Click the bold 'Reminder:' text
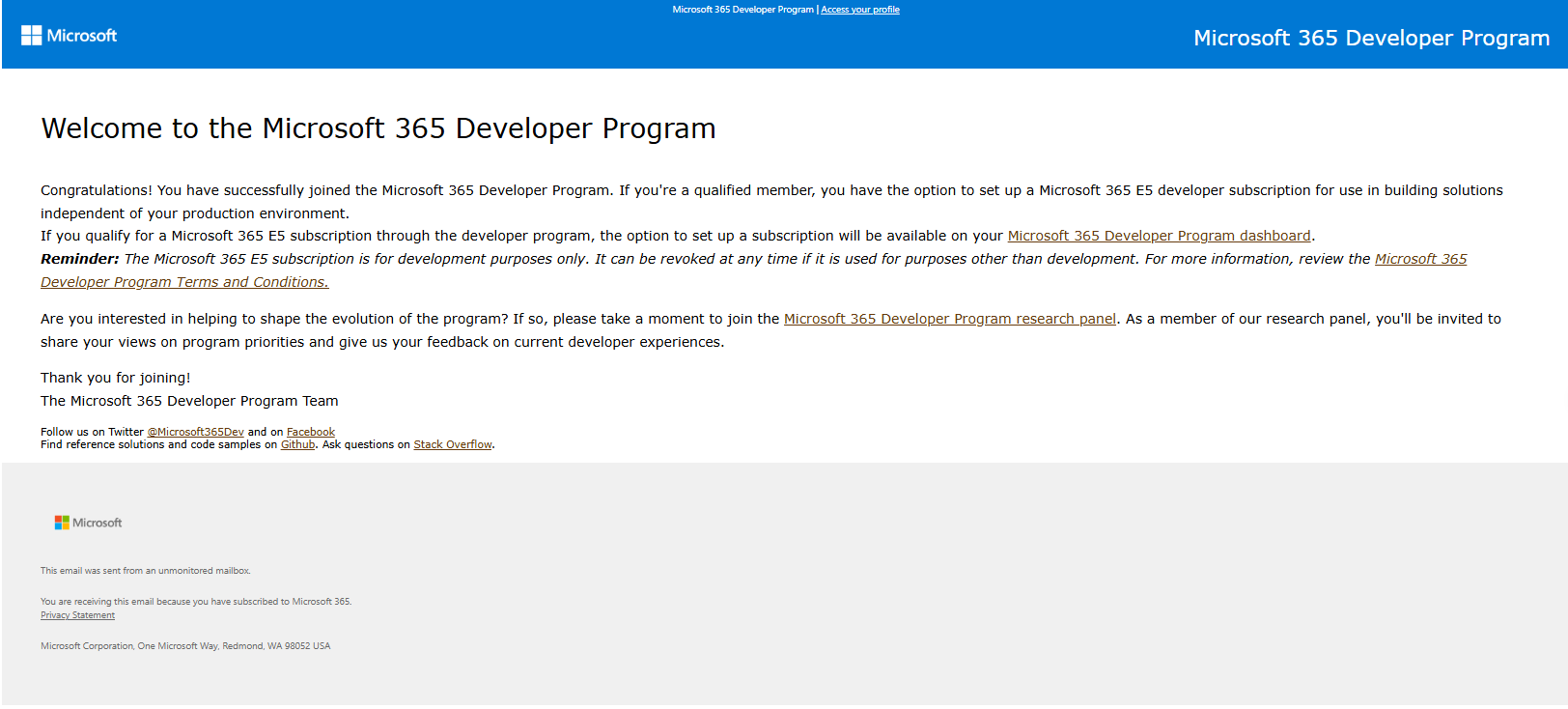1568x709 pixels. pyautogui.click(x=80, y=259)
